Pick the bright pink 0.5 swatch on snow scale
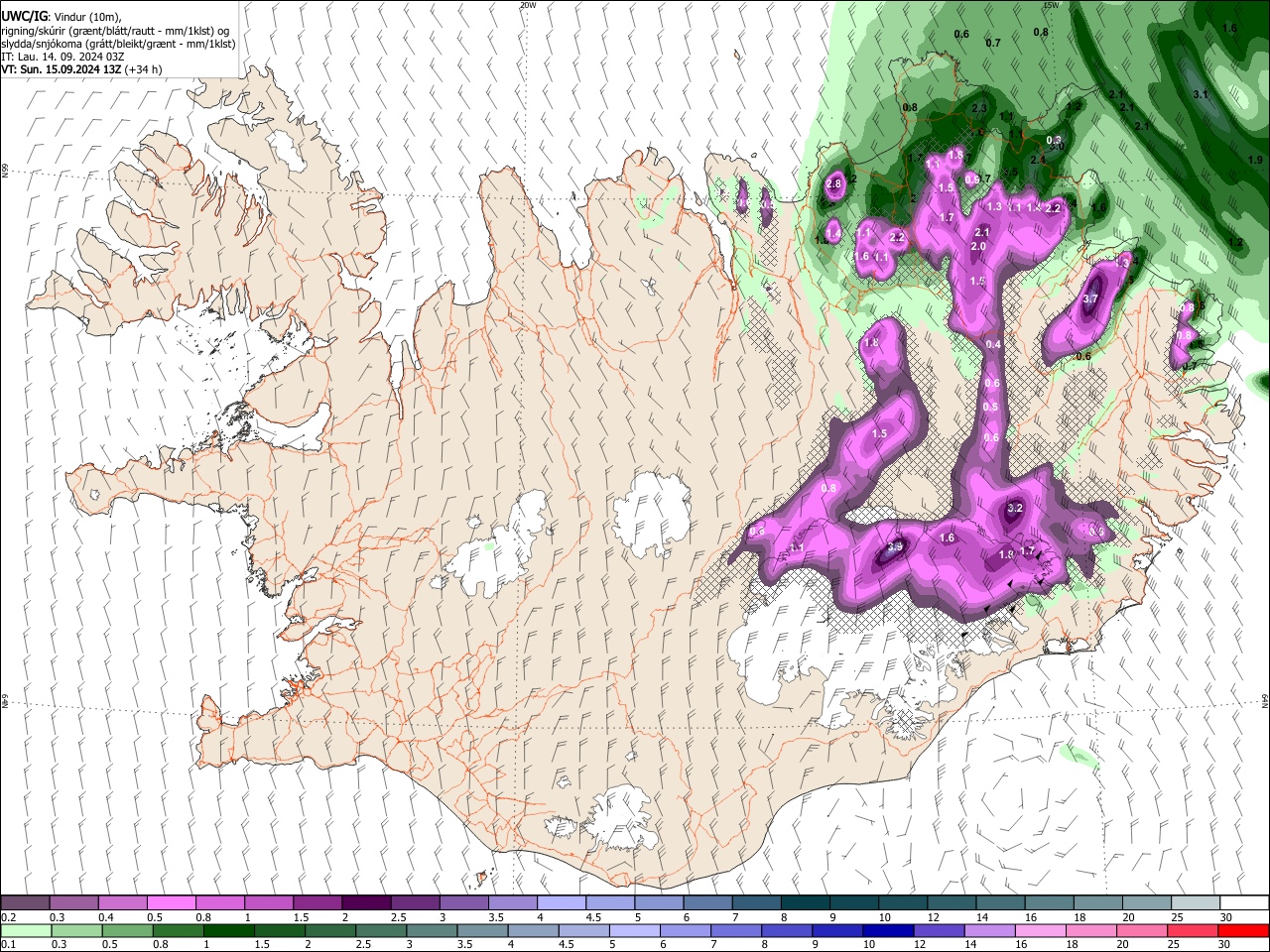Viewport: 1270px width, 952px height. 171,903
